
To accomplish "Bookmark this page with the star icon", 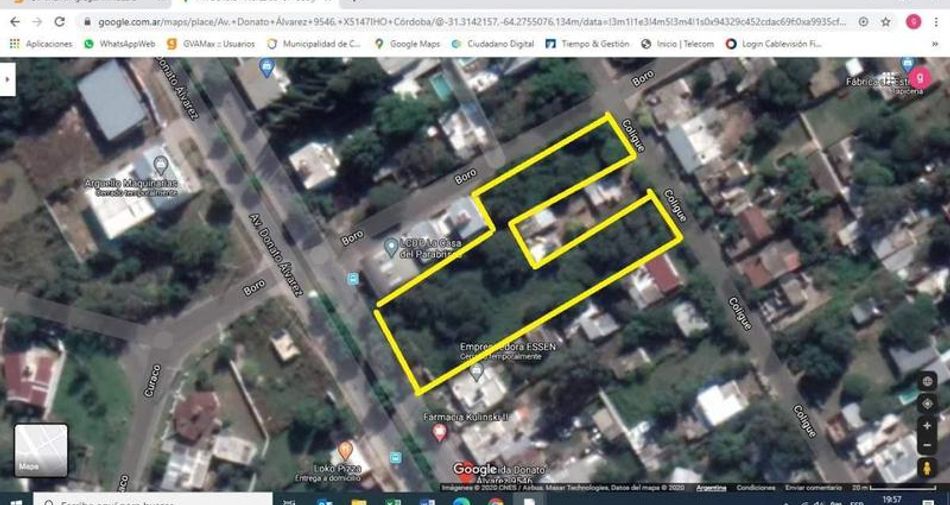I will point(886,22).
